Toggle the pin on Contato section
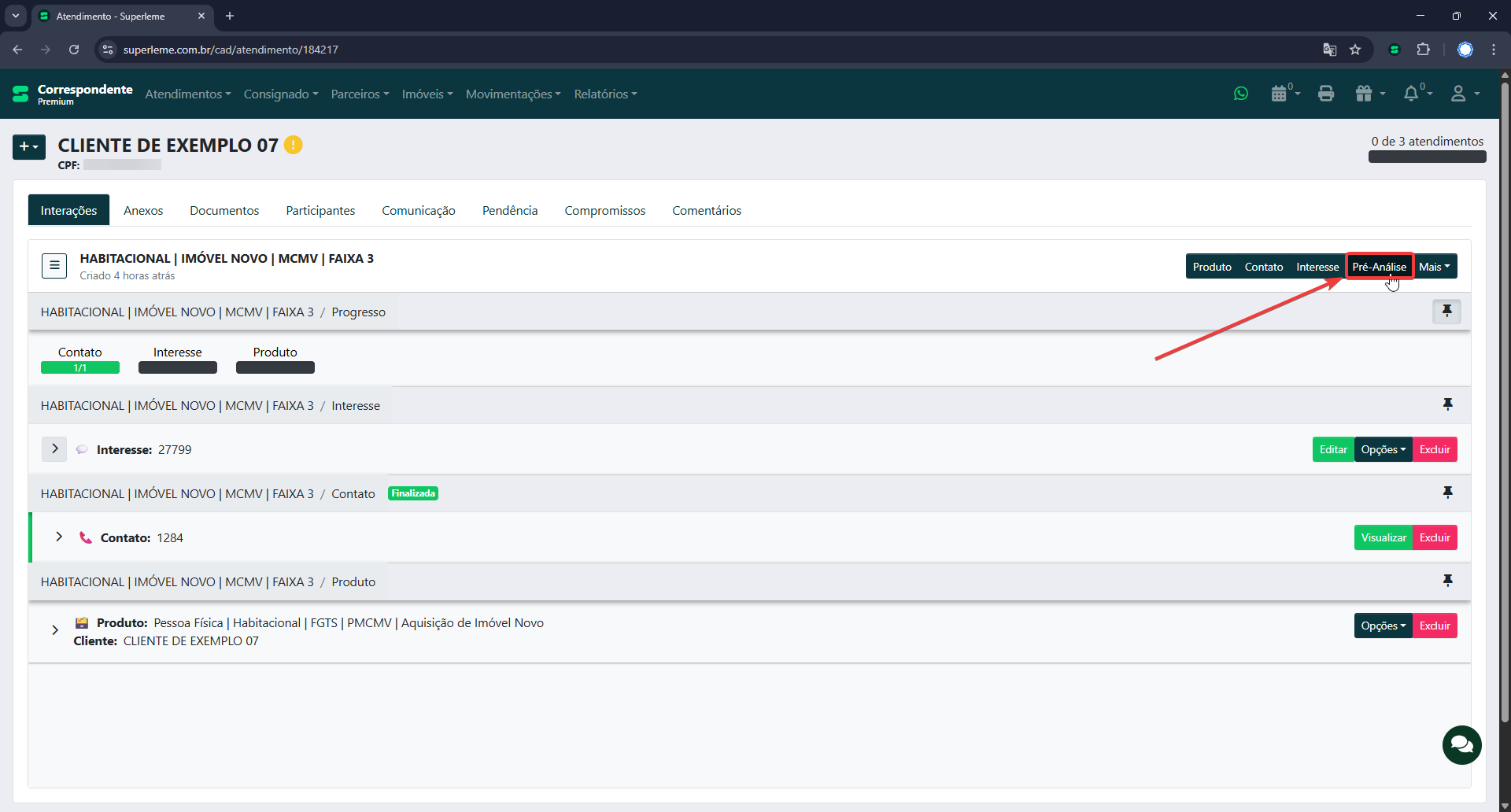The image size is (1511, 812). 1446,493
